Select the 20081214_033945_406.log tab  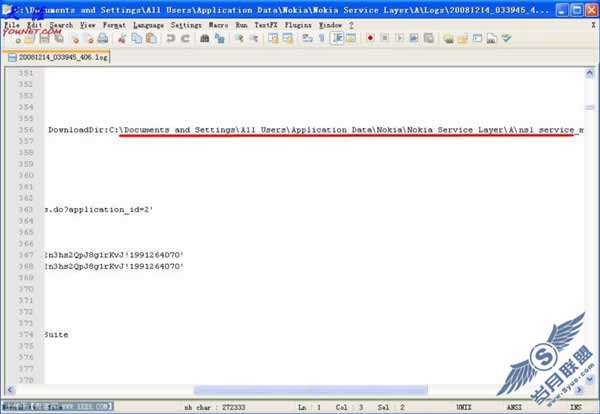58,57
